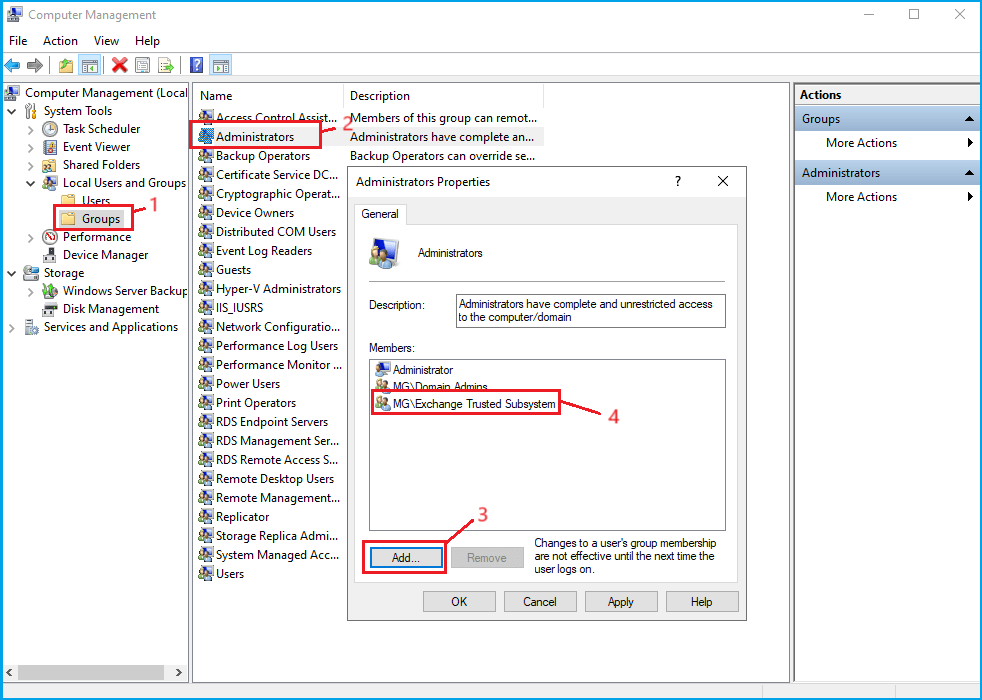Click the Description text field
Image resolution: width=982 pixels, height=700 pixels.
coord(590,310)
